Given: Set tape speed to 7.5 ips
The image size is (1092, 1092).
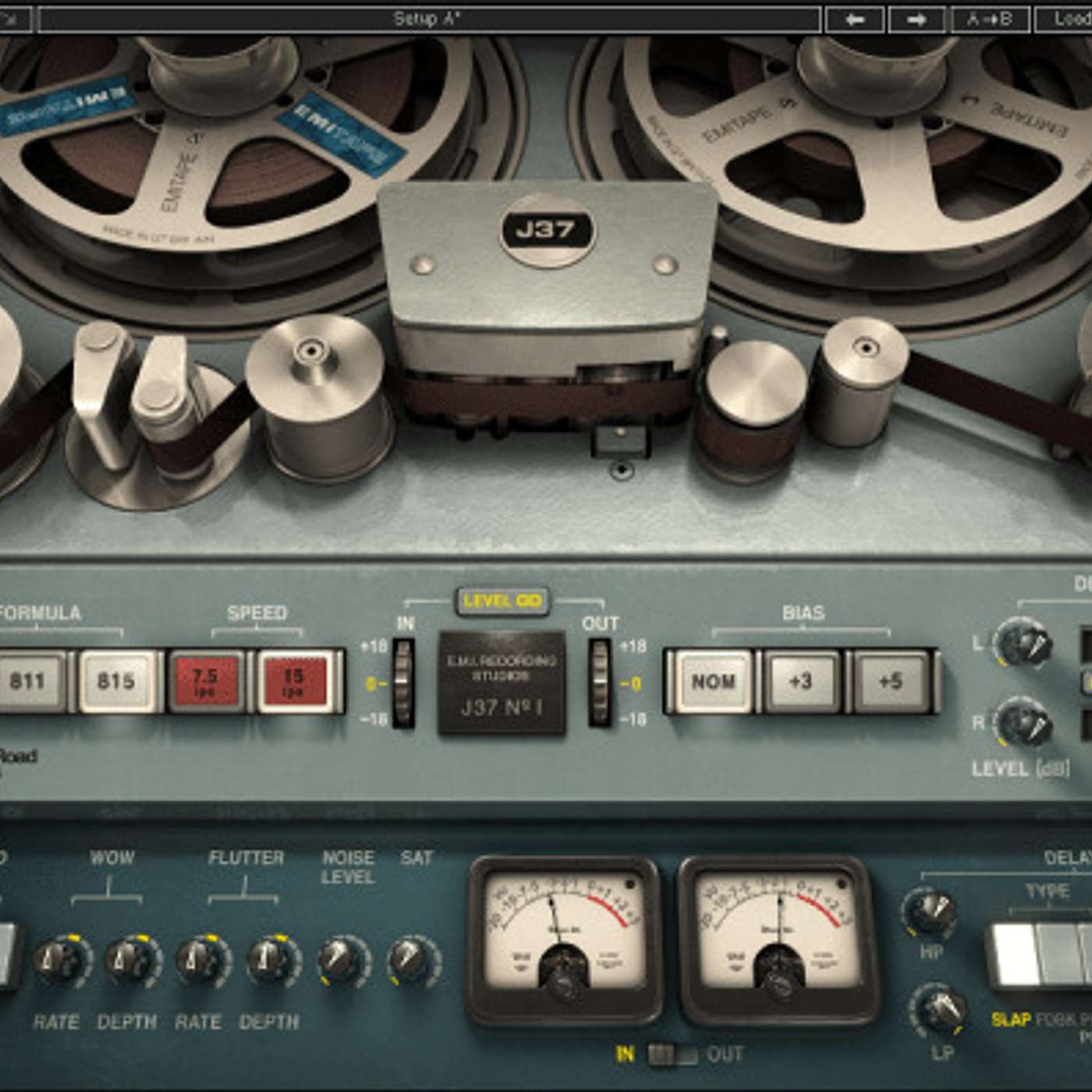Looking at the screenshot, I should tap(206, 681).
